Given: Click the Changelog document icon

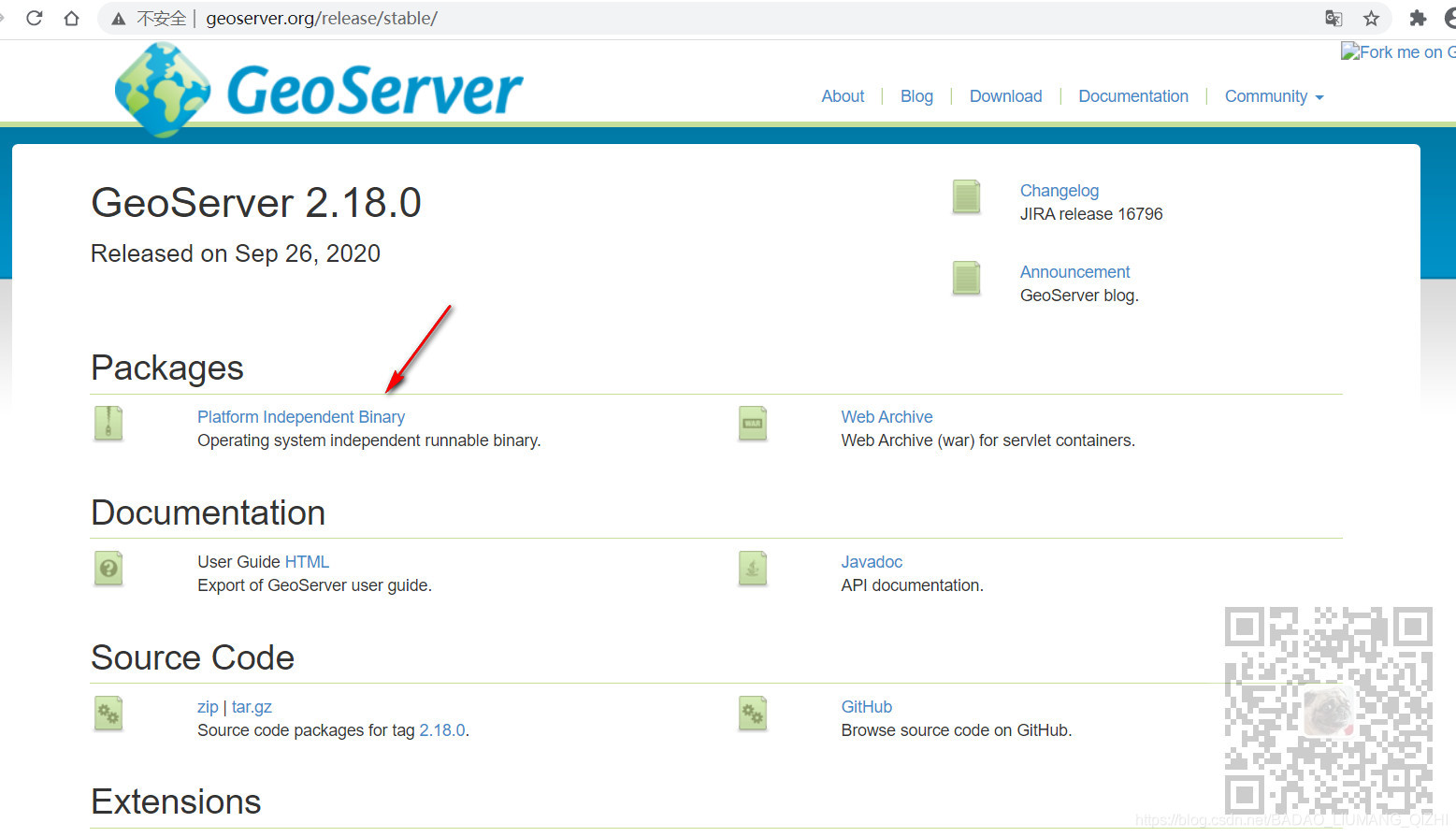Looking at the screenshot, I should 966,197.
